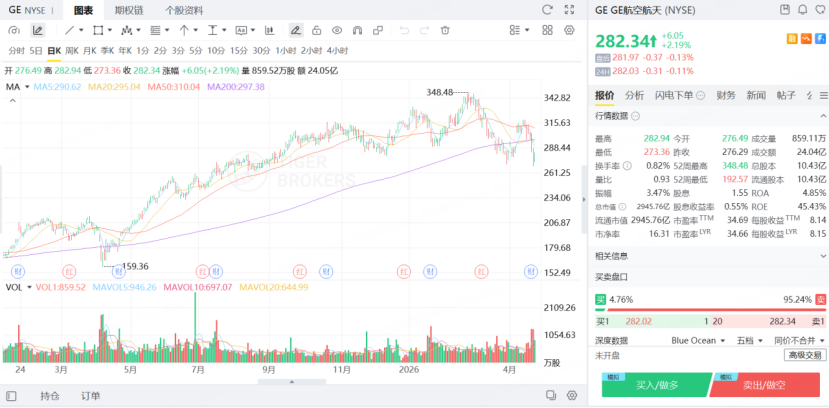Select the wave pattern drawing tool
Image resolution: width=829 pixels, height=408 pixels.
127,30
